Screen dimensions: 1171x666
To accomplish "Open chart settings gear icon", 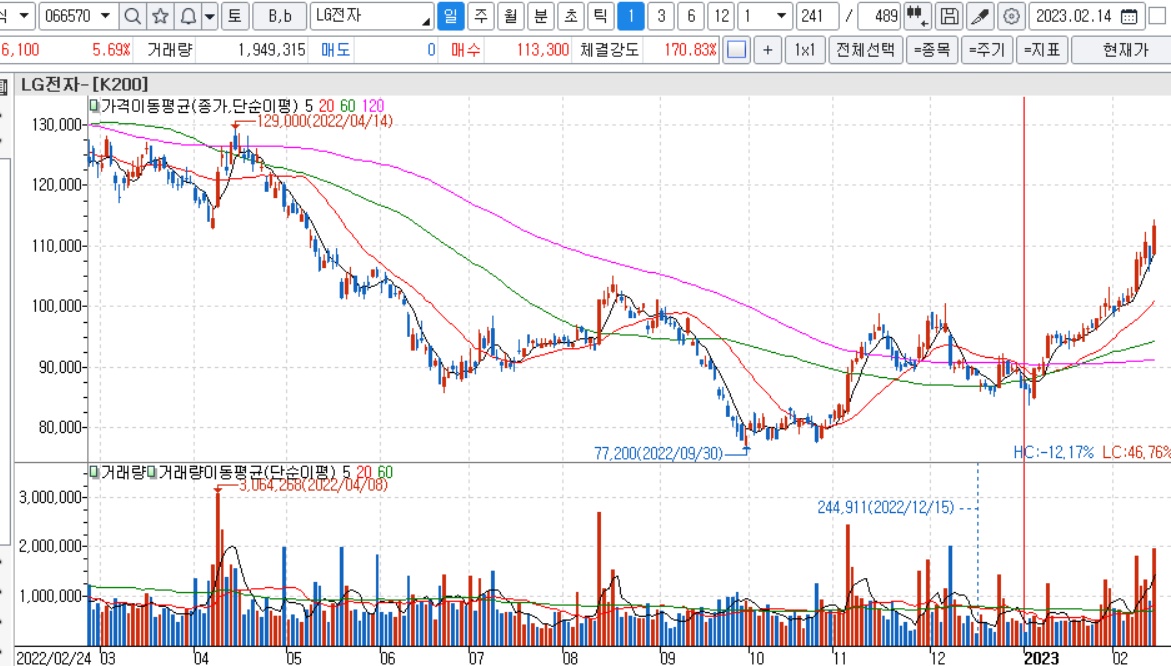I will point(1011,16).
